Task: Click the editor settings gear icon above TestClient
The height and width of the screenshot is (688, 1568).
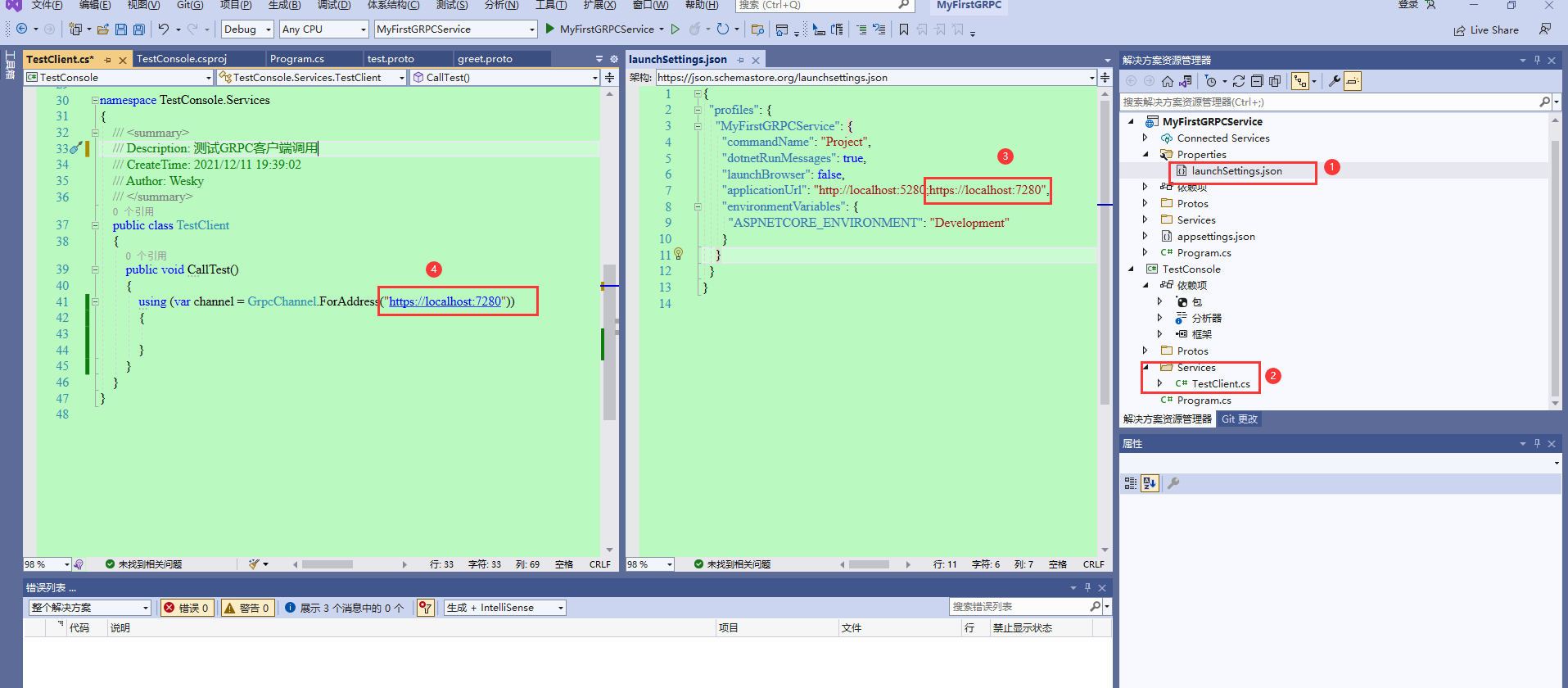Action: pyautogui.click(x=614, y=59)
